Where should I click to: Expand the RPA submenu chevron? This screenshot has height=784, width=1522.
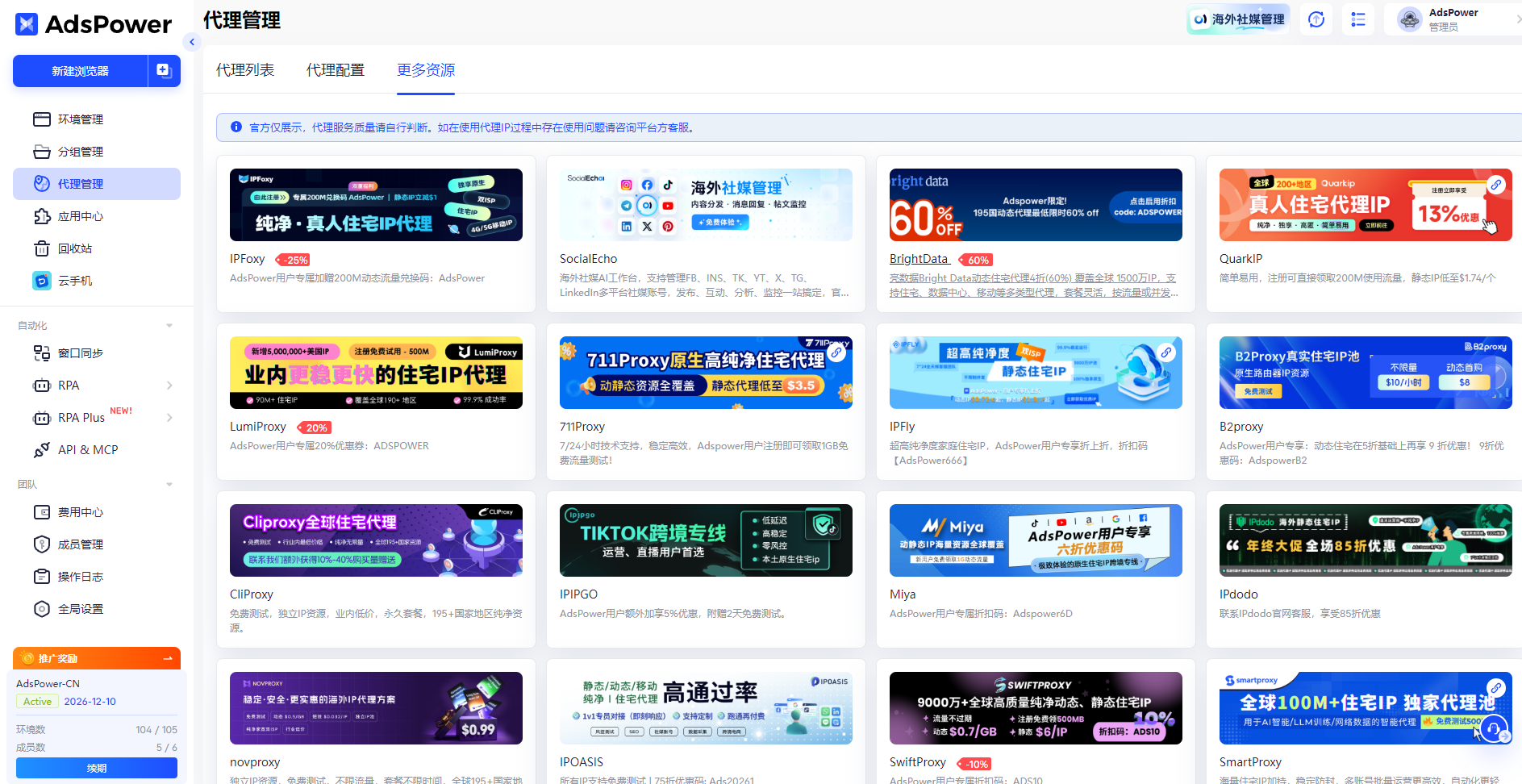[x=169, y=386]
